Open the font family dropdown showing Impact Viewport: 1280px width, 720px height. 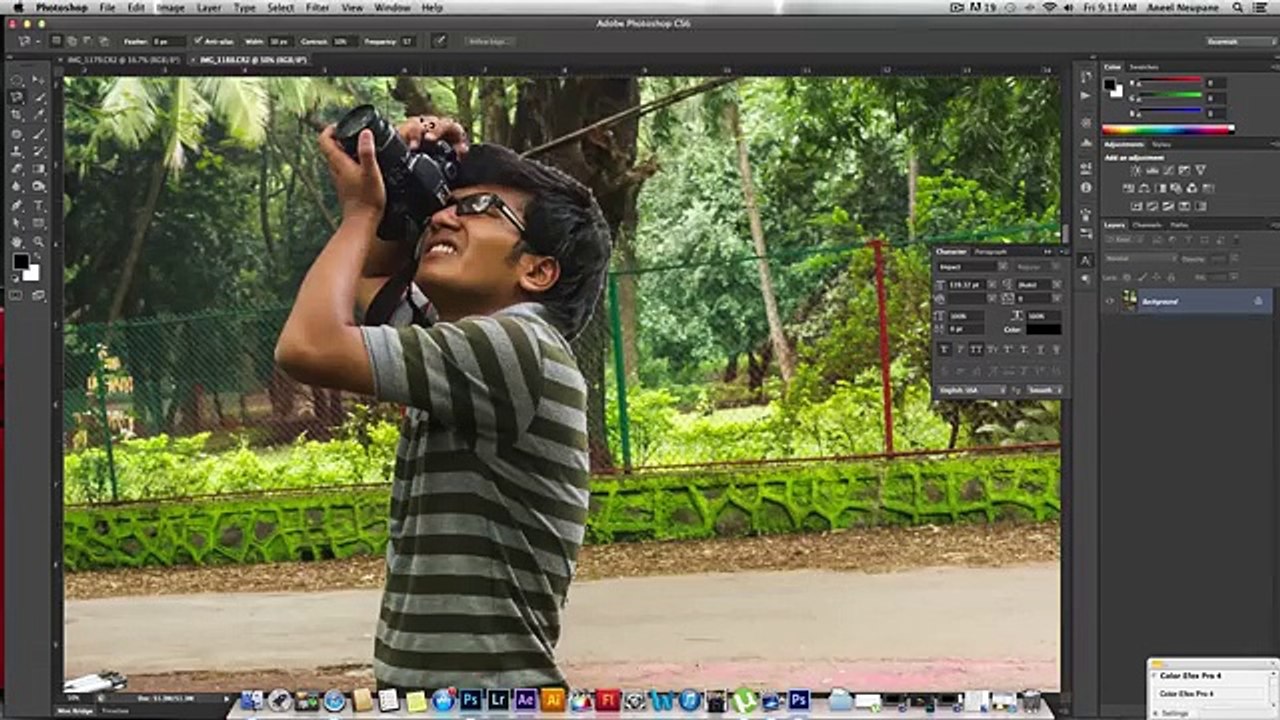[973, 267]
